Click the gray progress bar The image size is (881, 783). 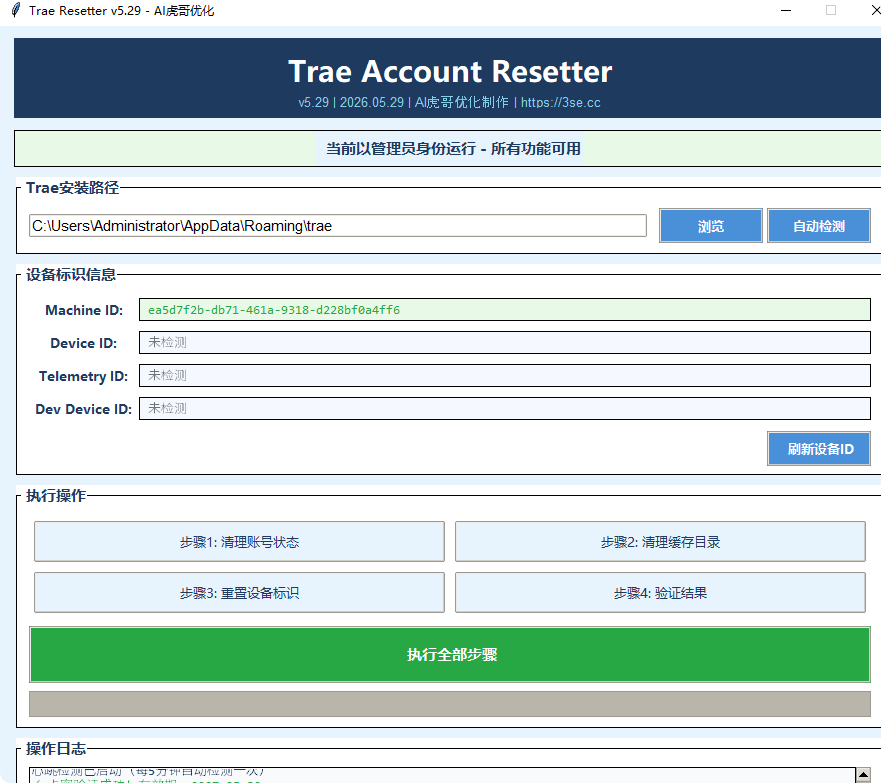coord(450,704)
